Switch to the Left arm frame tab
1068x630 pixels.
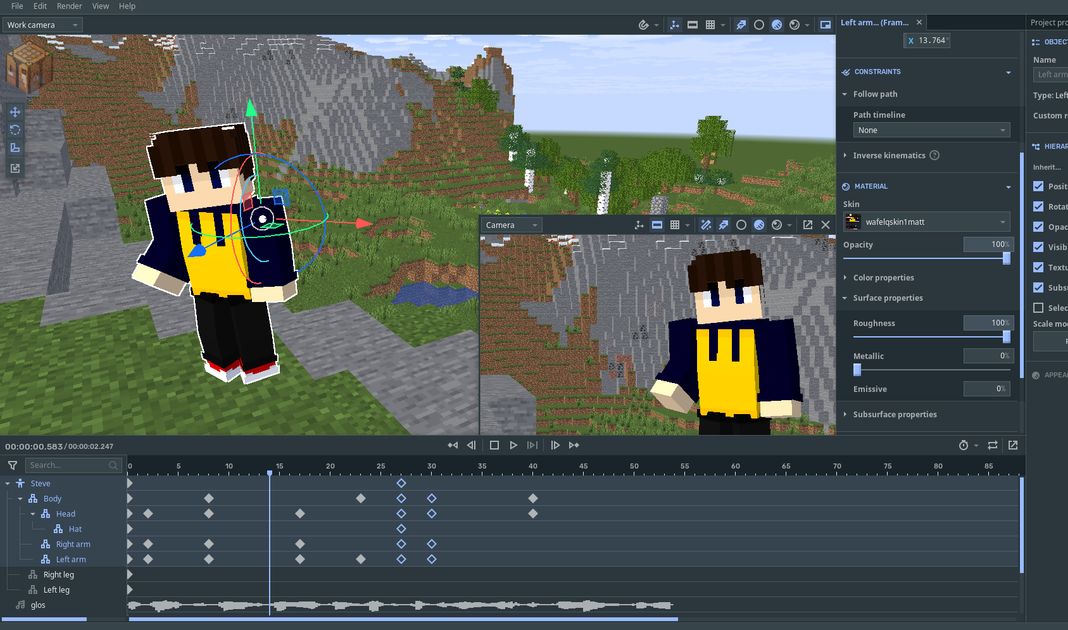click(x=874, y=22)
